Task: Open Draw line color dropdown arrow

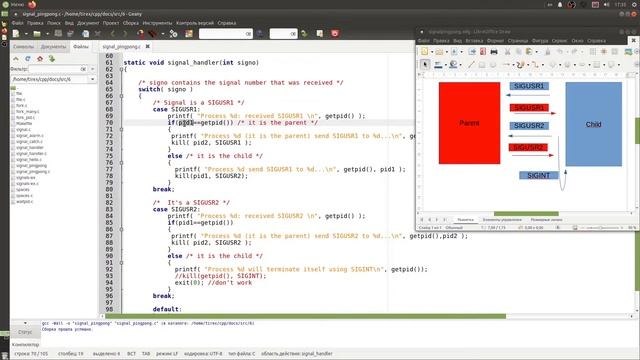Action: (x=445, y=65)
